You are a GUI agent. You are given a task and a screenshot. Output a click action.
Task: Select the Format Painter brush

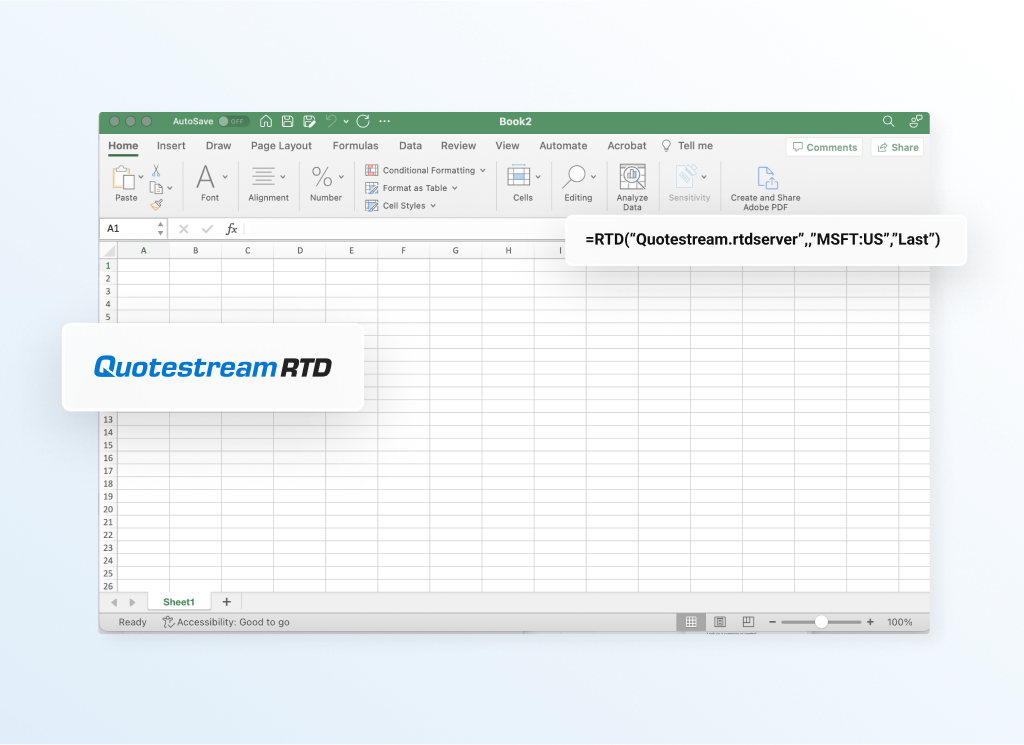(158, 204)
